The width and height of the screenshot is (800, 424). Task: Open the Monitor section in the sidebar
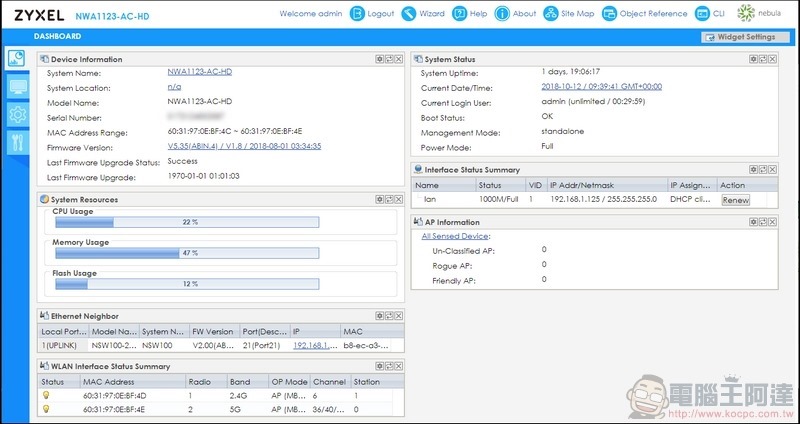17,87
